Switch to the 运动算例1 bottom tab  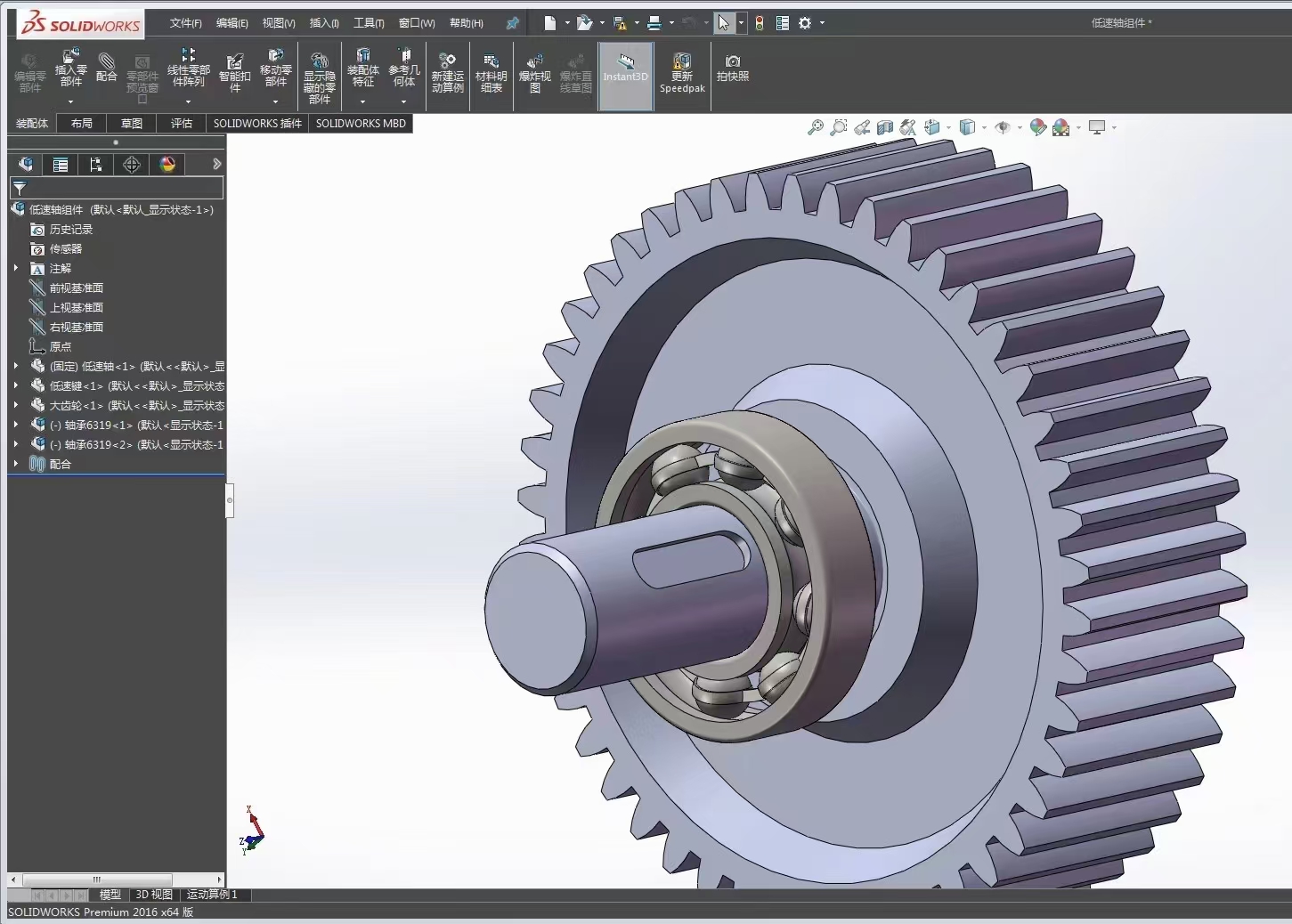tap(212, 895)
